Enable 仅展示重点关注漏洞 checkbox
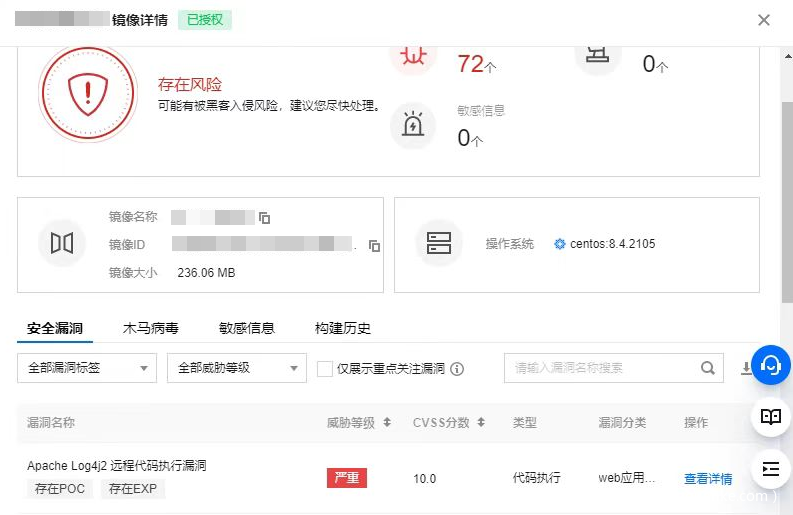 (x=324, y=369)
